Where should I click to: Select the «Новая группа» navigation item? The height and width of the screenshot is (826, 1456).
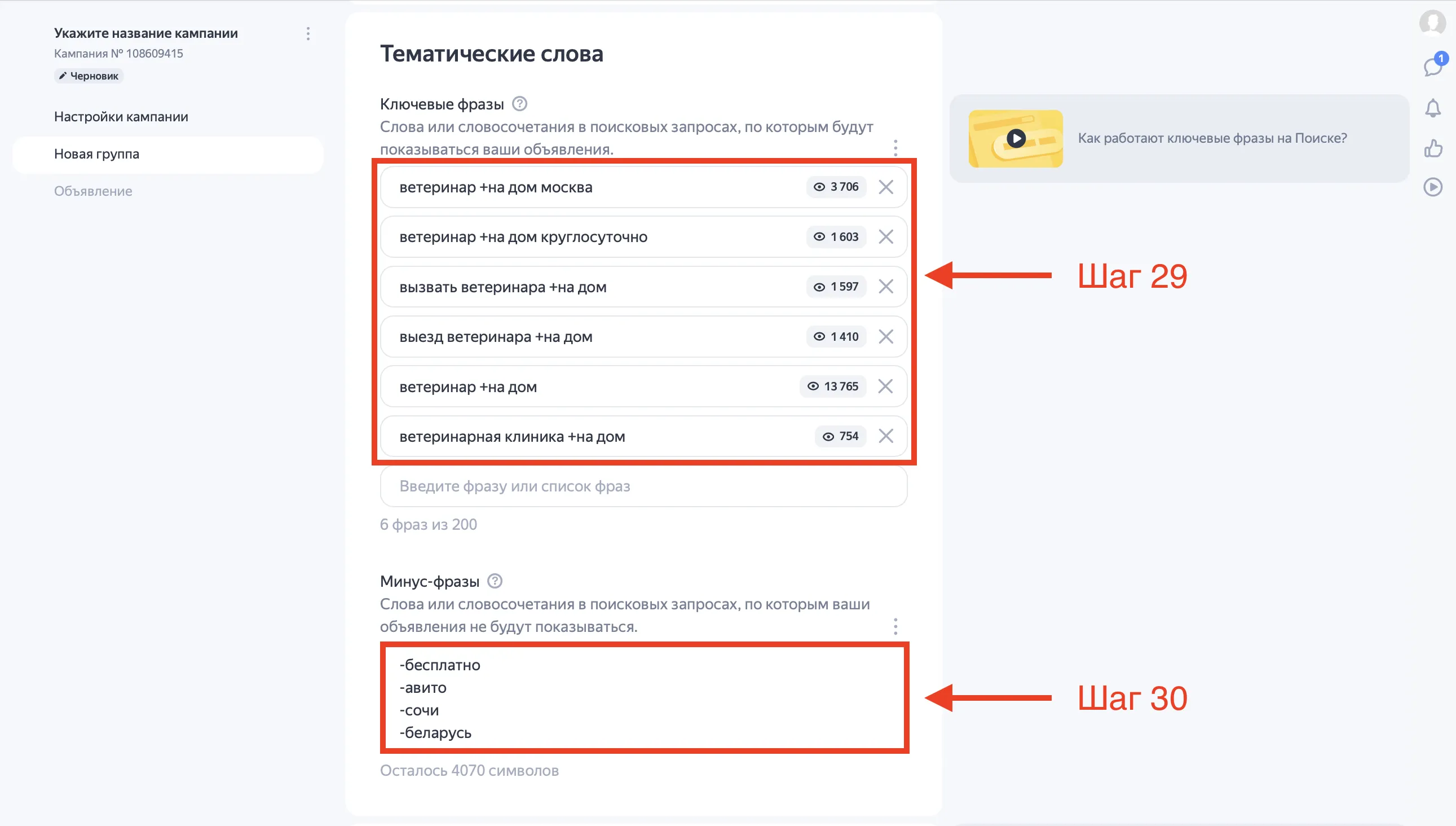tap(96, 153)
